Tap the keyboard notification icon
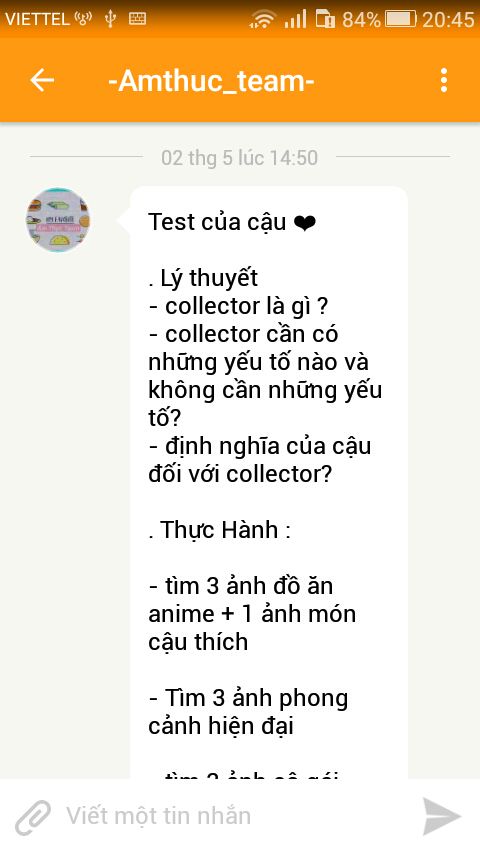Viewport: 480px width, 854px height. pyautogui.click(x=137, y=19)
